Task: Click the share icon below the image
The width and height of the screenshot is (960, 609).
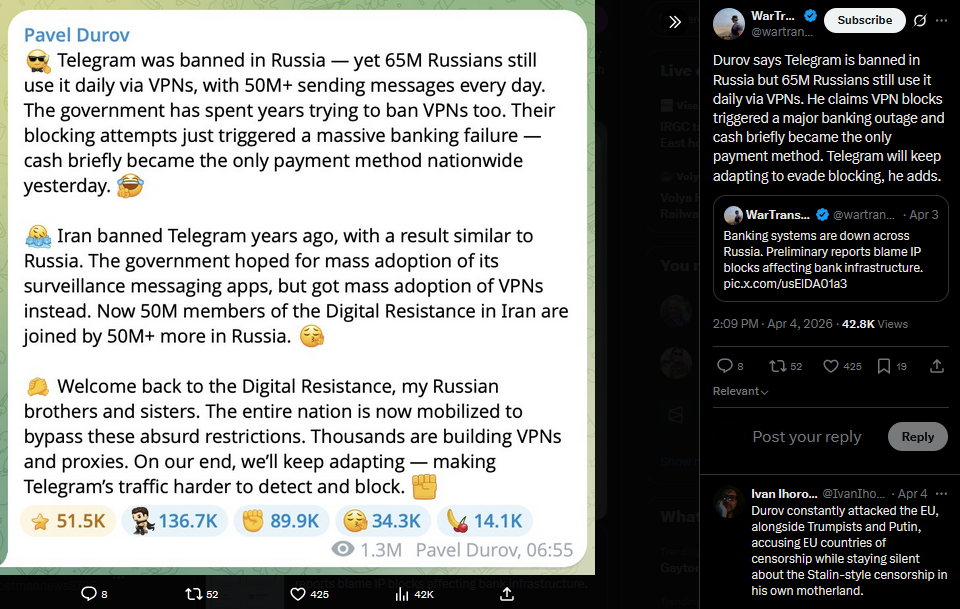Action: pos(506,594)
